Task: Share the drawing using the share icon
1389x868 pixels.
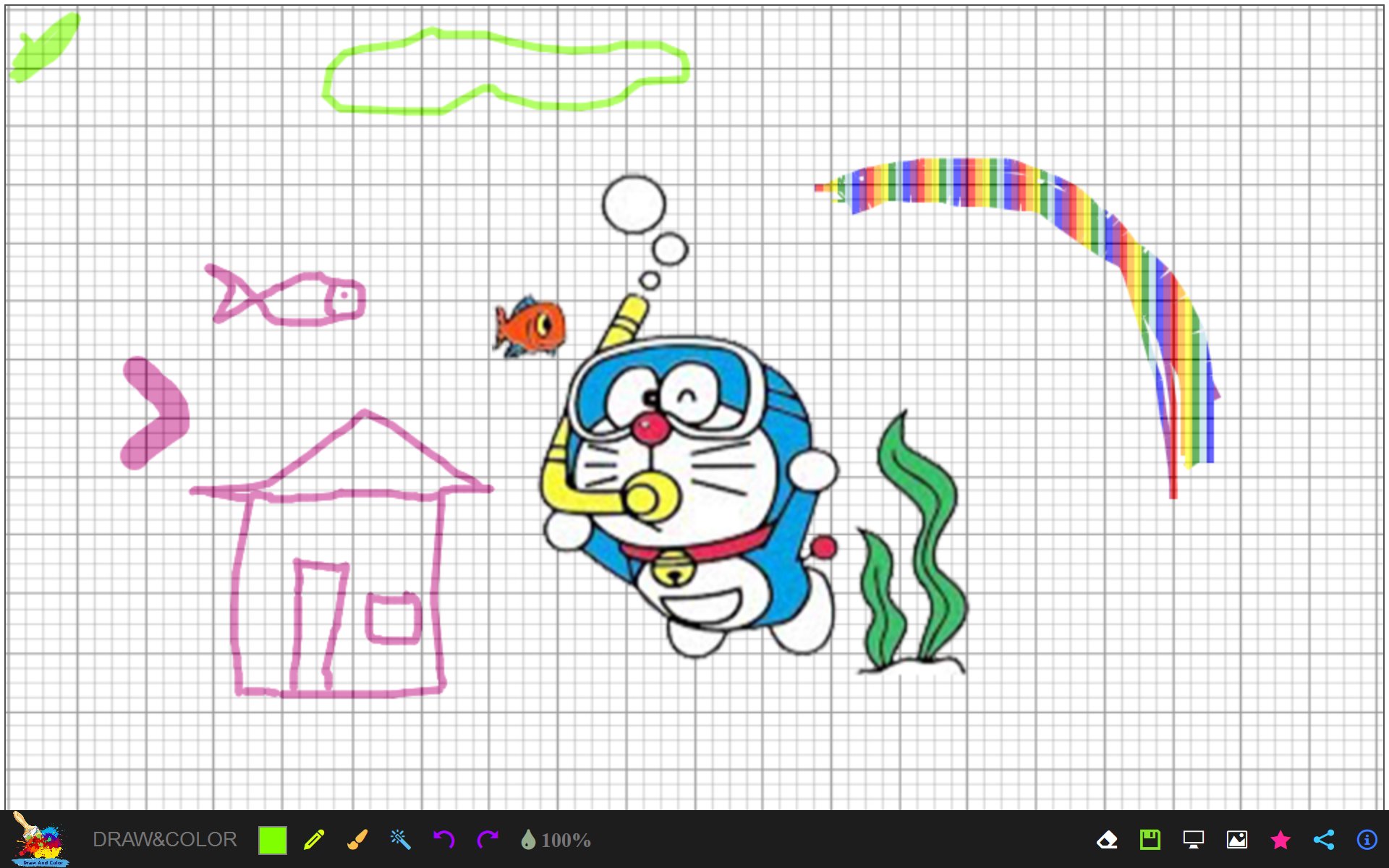Action: [x=1323, y=840]
